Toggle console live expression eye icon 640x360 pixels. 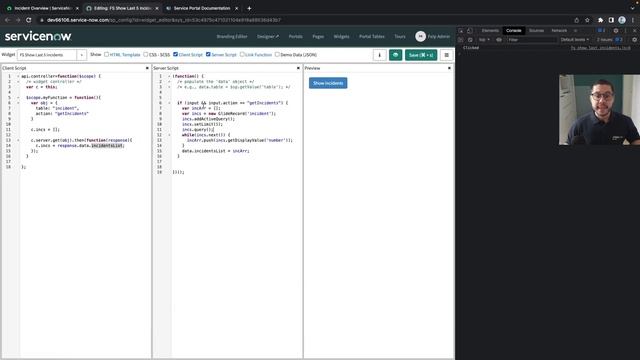[x=499, y=40]
